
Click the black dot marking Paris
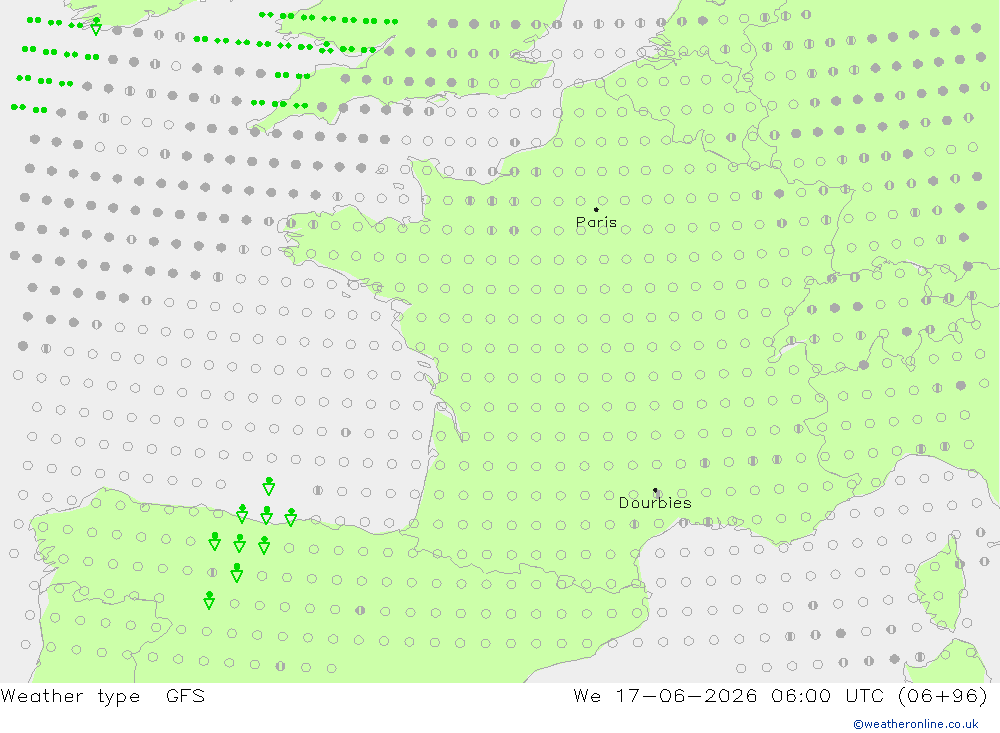596,209
